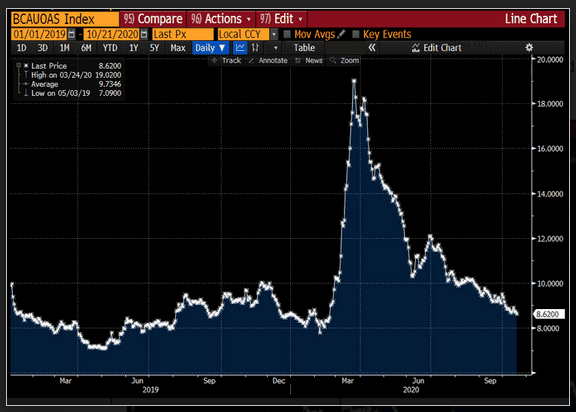Select the 1D time range
Screen dimensions: 576x412
21,48
